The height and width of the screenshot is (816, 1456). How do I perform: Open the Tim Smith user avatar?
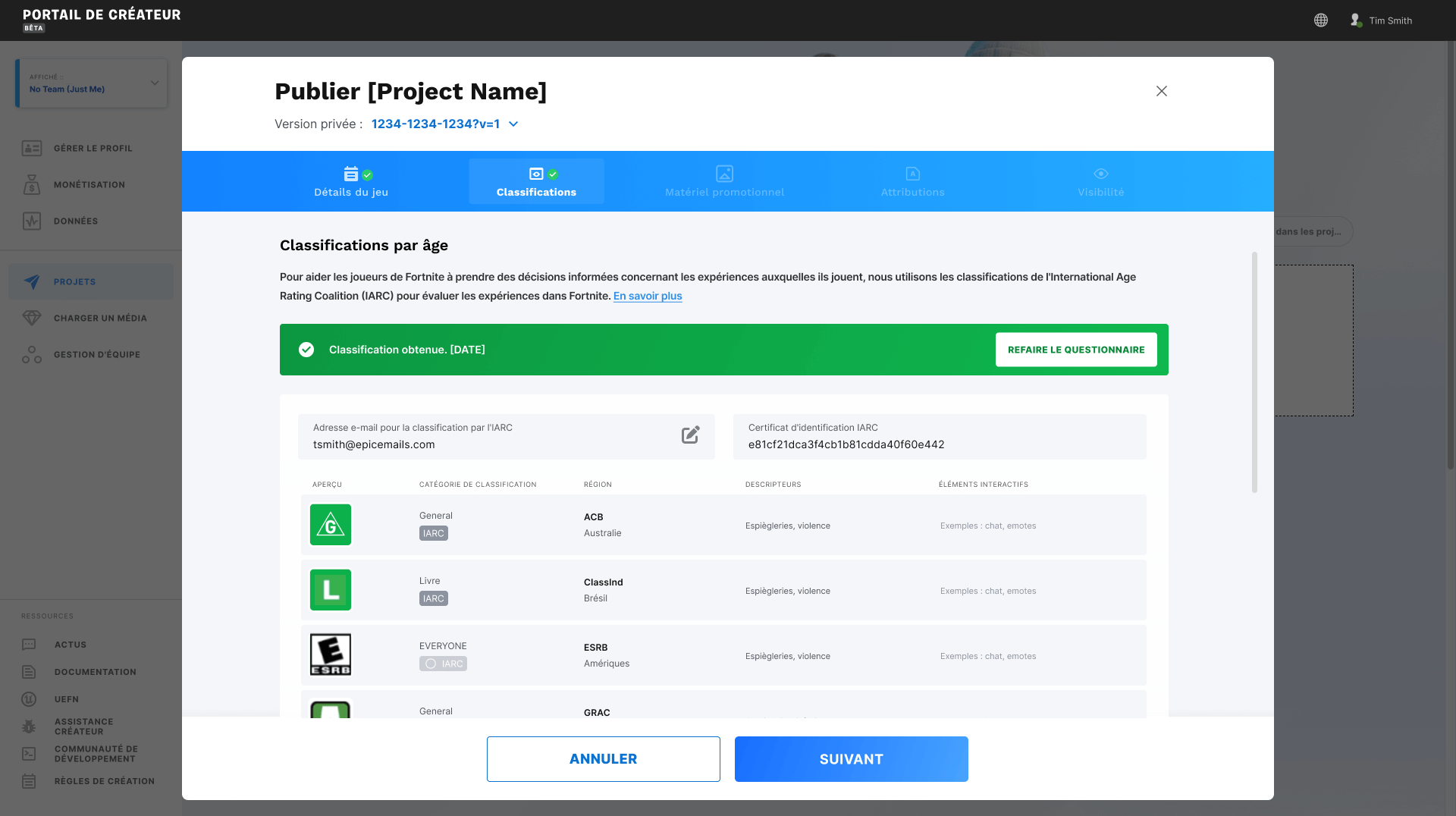(1356, 20)
